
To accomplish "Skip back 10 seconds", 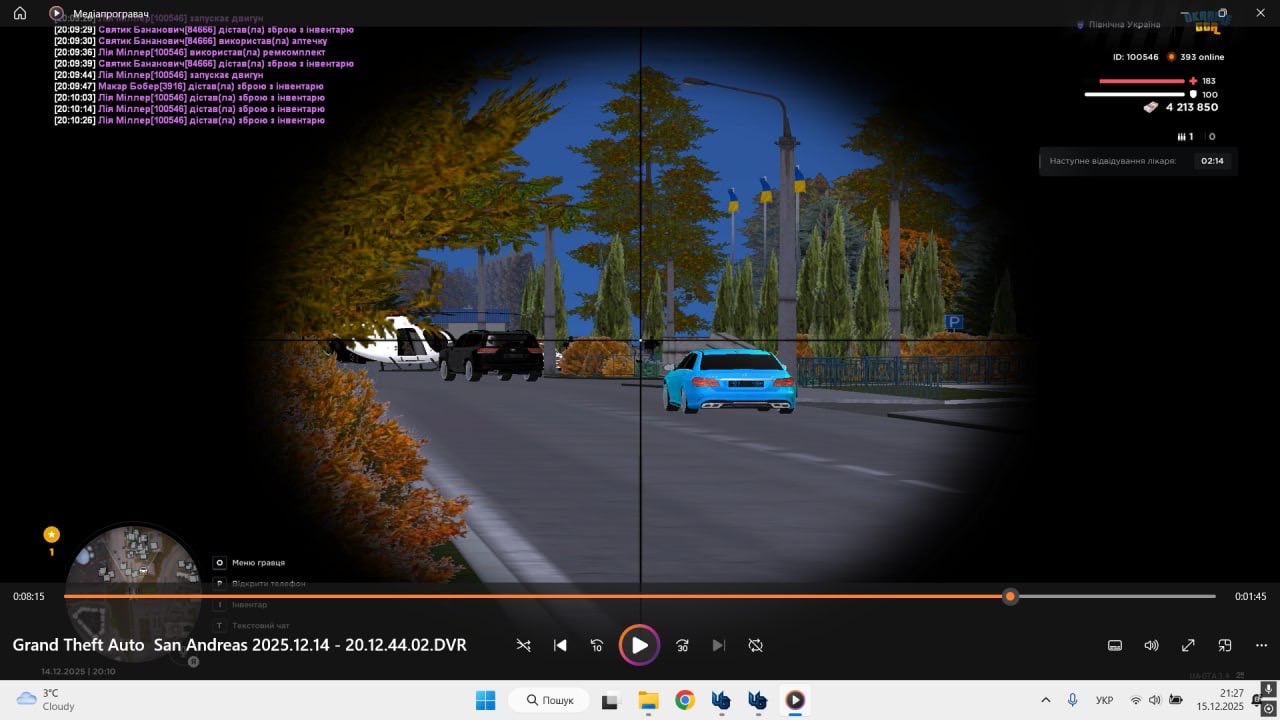I will point(597,645).
